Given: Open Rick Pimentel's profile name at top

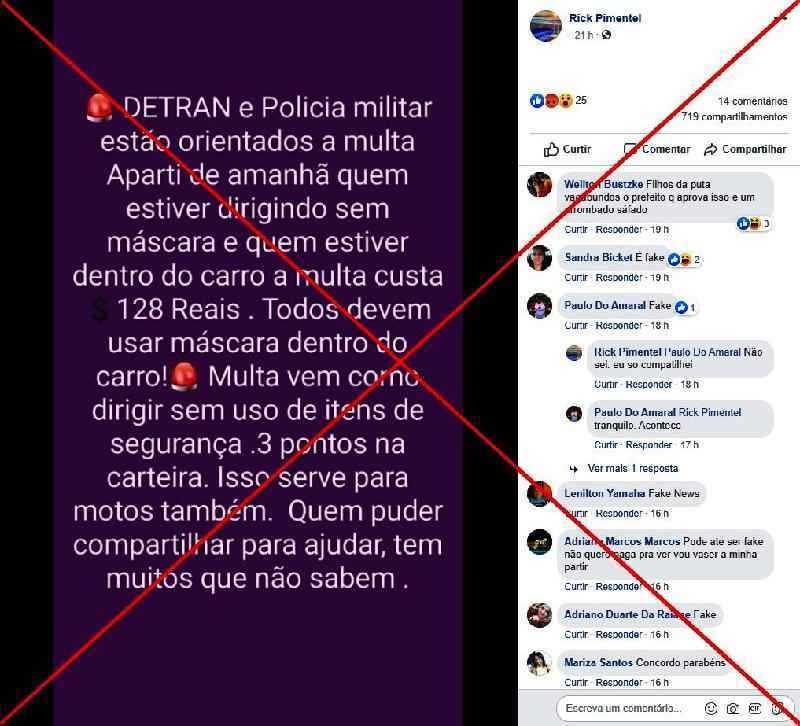Looking at the screenshot, I should [605, 18].
